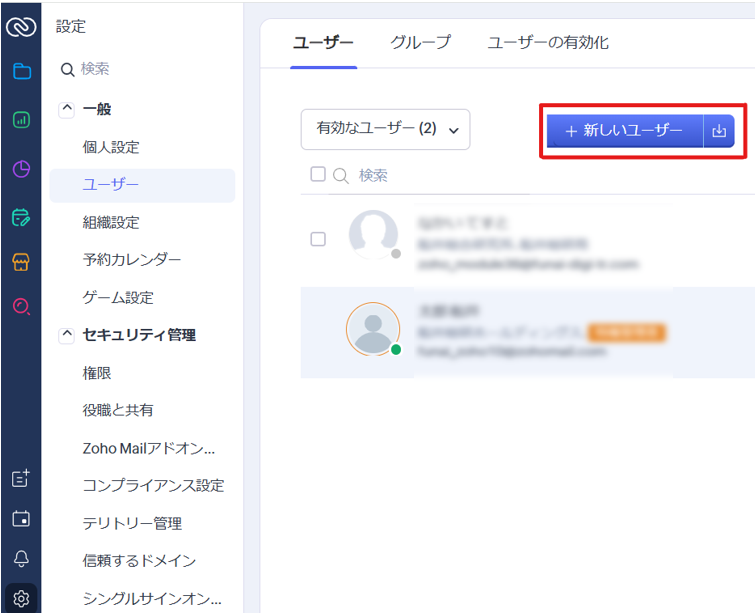Click the import users download icon
The width and height of the screenshot is (755, 613).
pos(719,130)
